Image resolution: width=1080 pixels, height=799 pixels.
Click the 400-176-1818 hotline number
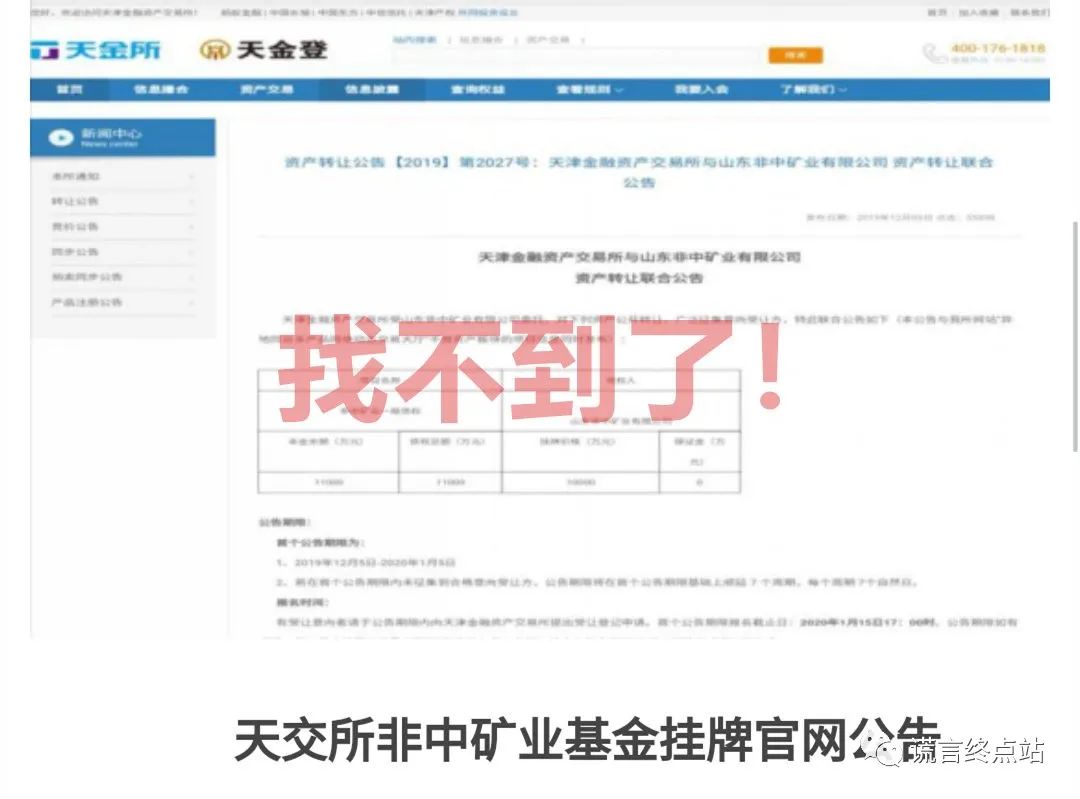998,48
